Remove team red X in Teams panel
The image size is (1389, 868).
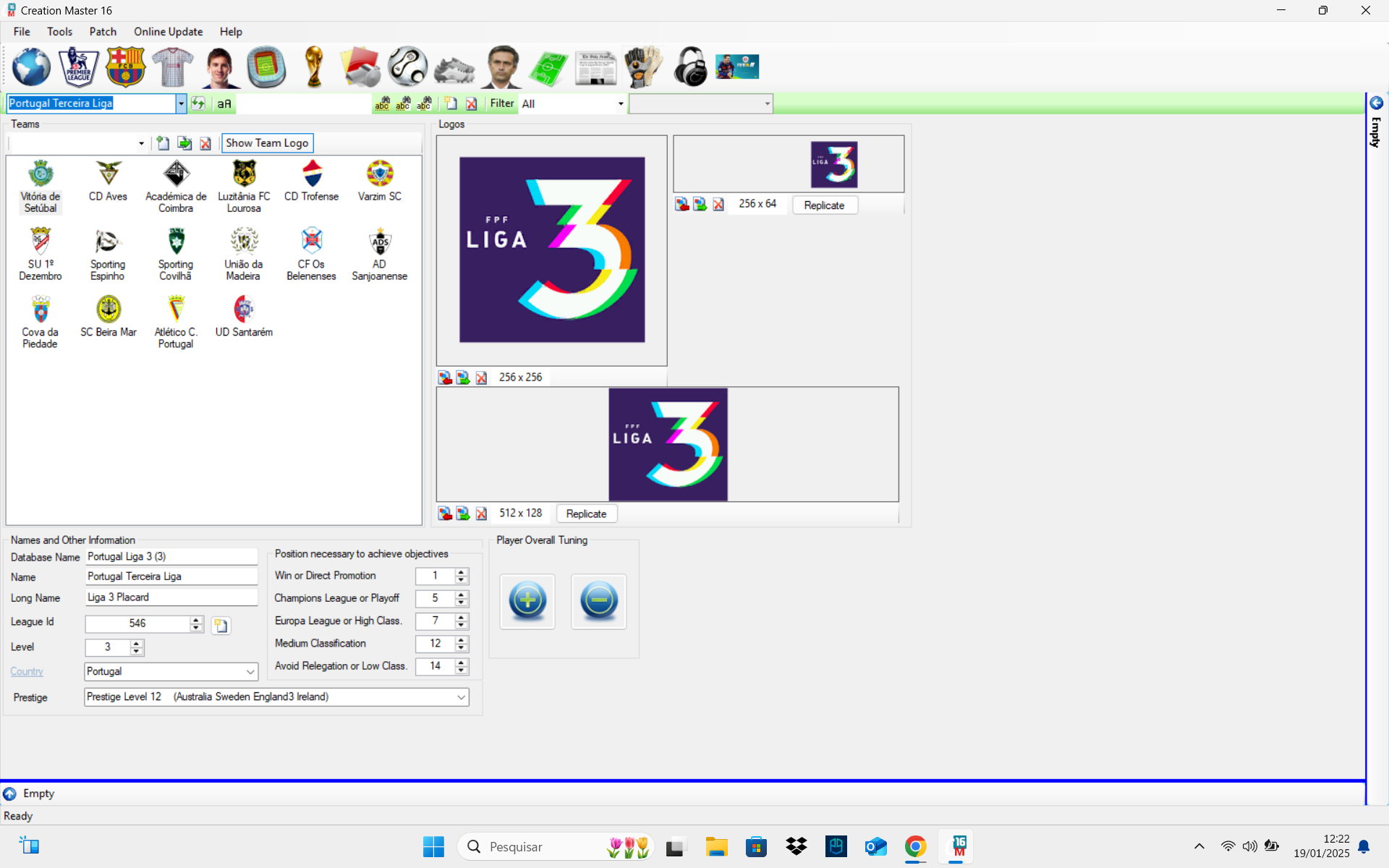pos(205,143)
